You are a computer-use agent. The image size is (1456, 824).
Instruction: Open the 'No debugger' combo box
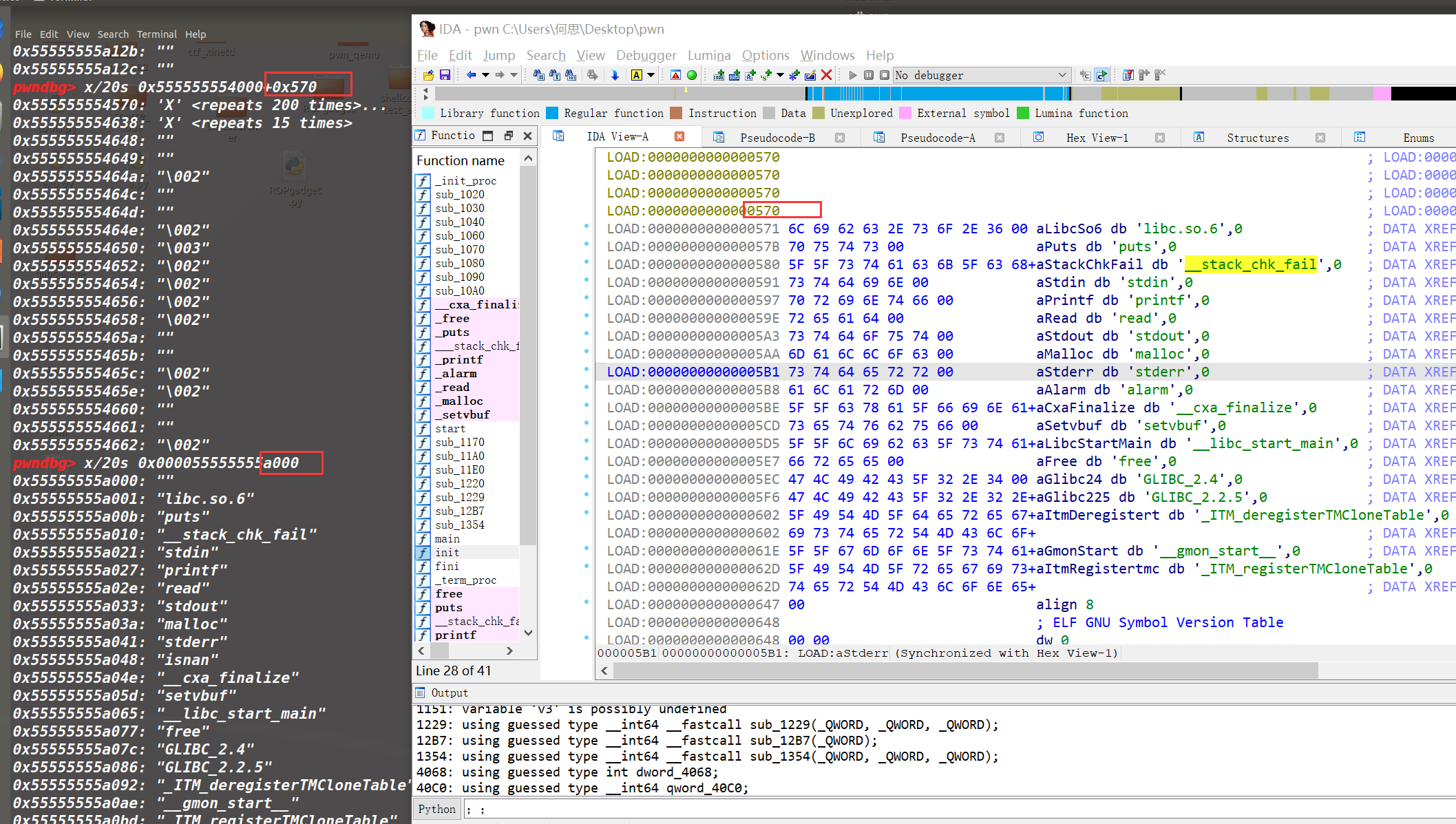[x=981, y=75]
